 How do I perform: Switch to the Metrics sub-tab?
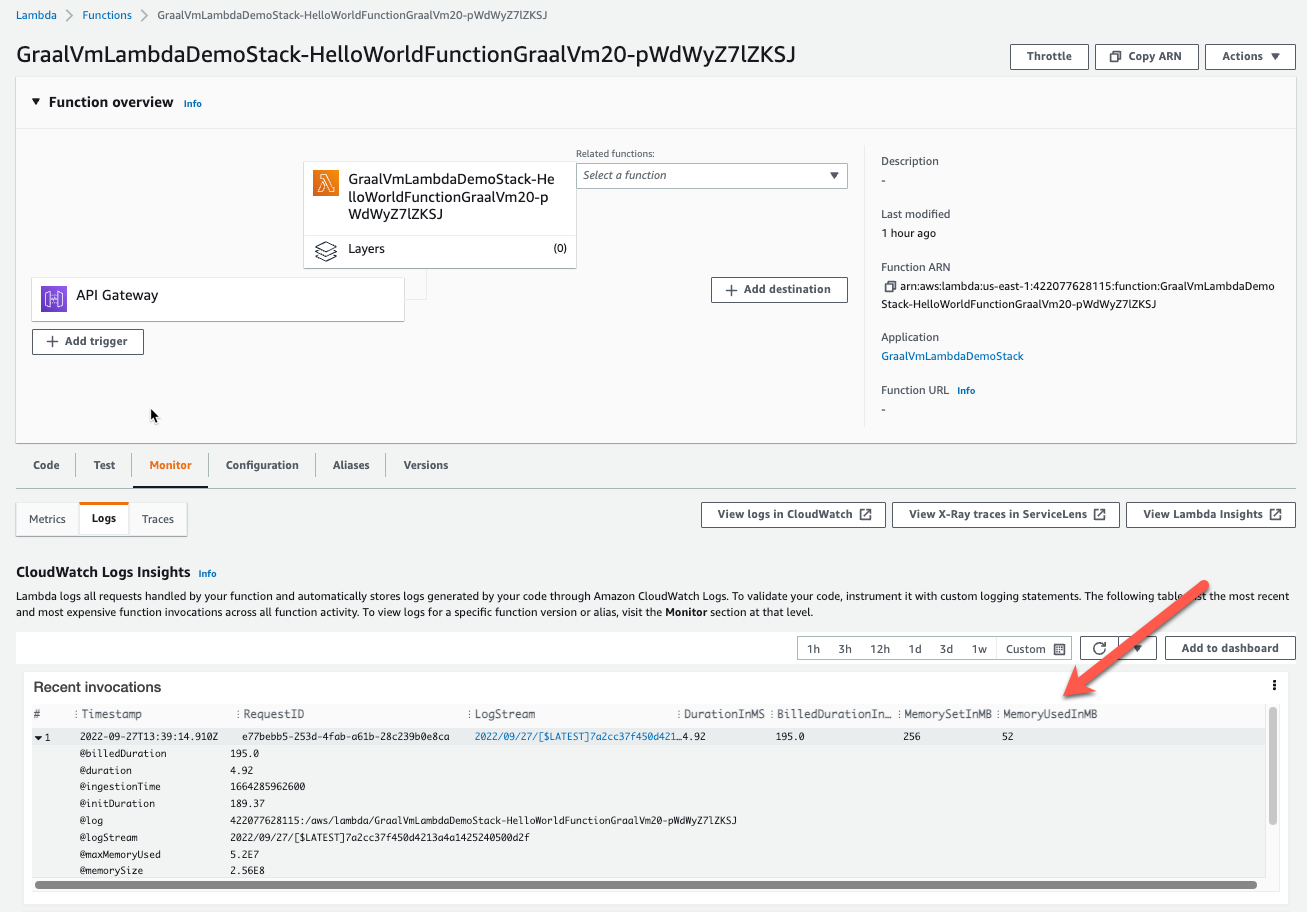[47, 519]
